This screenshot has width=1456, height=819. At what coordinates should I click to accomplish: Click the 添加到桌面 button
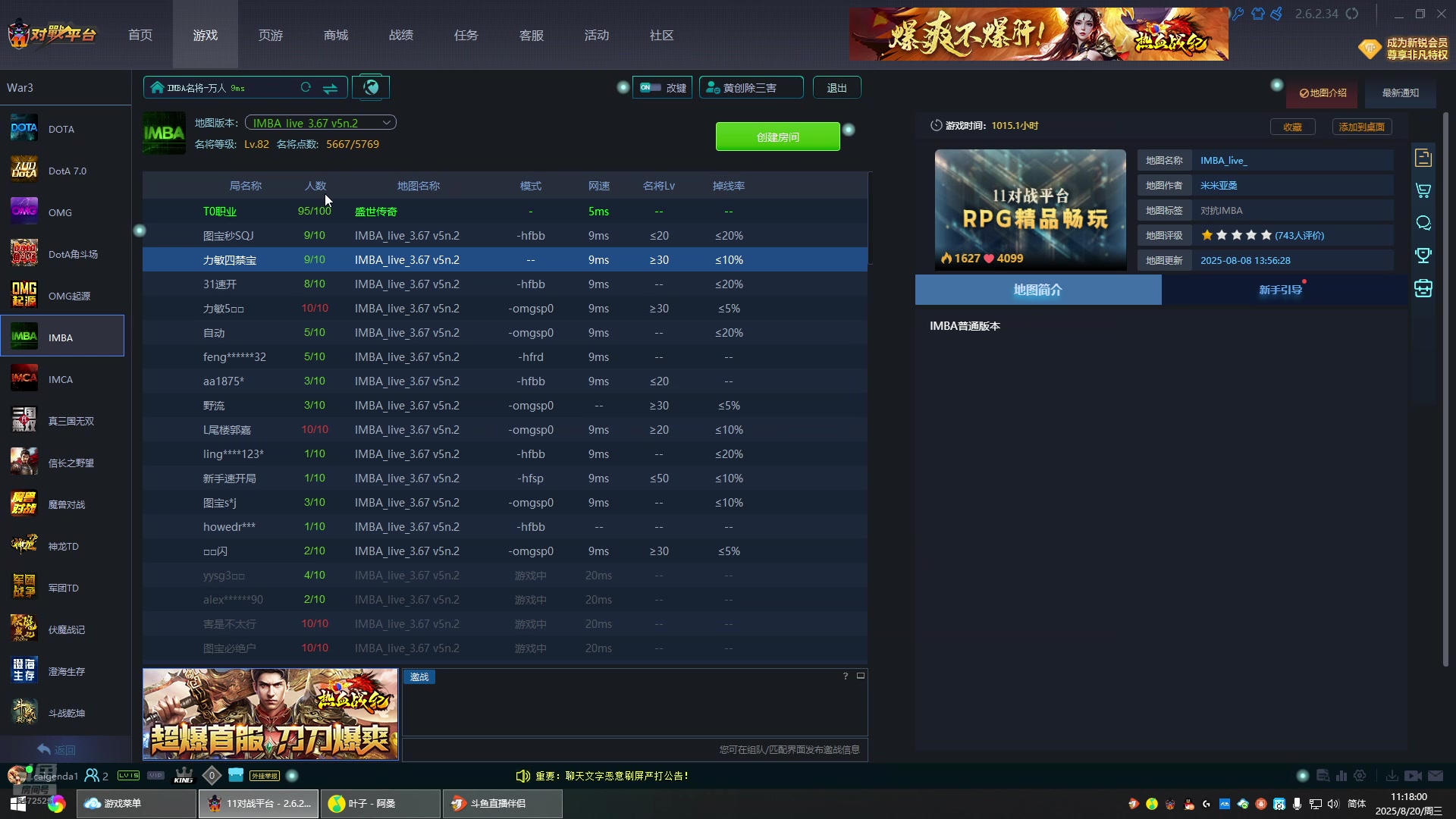click(1362, 127)
